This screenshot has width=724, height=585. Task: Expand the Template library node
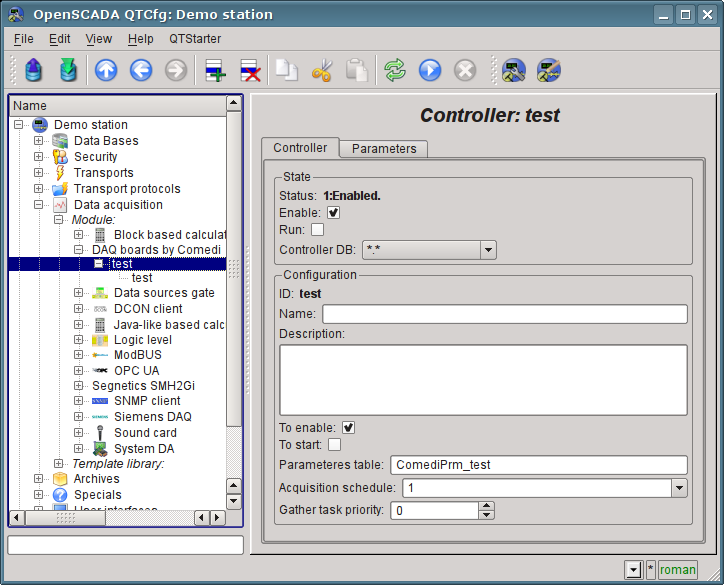[58, 464]
